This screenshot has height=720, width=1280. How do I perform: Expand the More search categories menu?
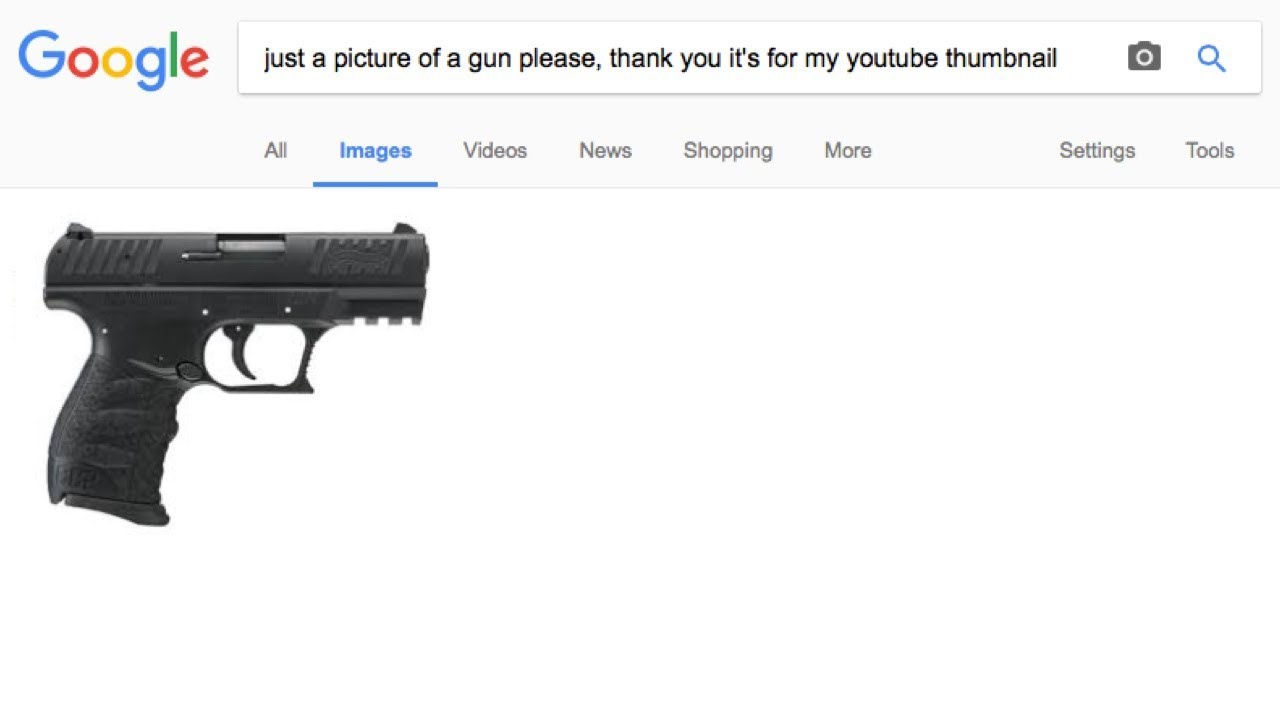pos(848,151)
